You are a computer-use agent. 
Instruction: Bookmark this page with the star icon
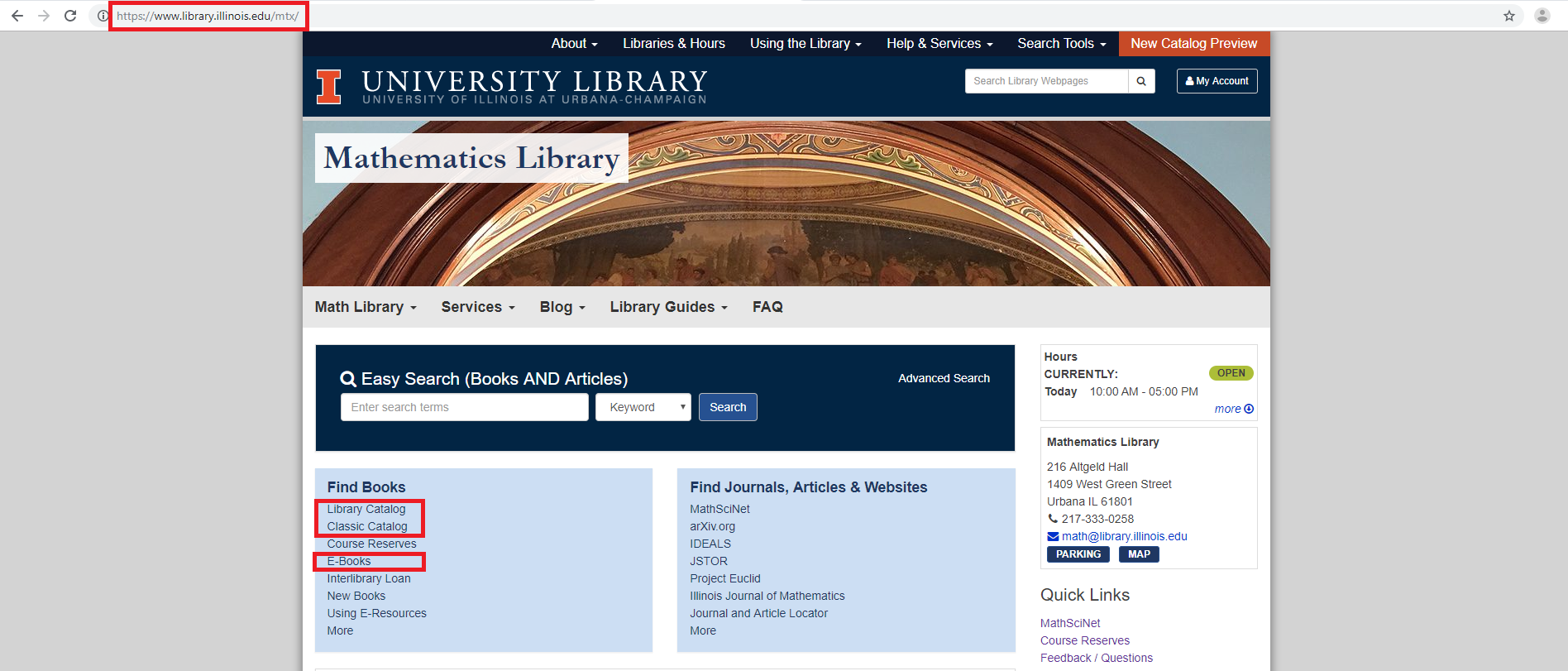point(1509,16)
